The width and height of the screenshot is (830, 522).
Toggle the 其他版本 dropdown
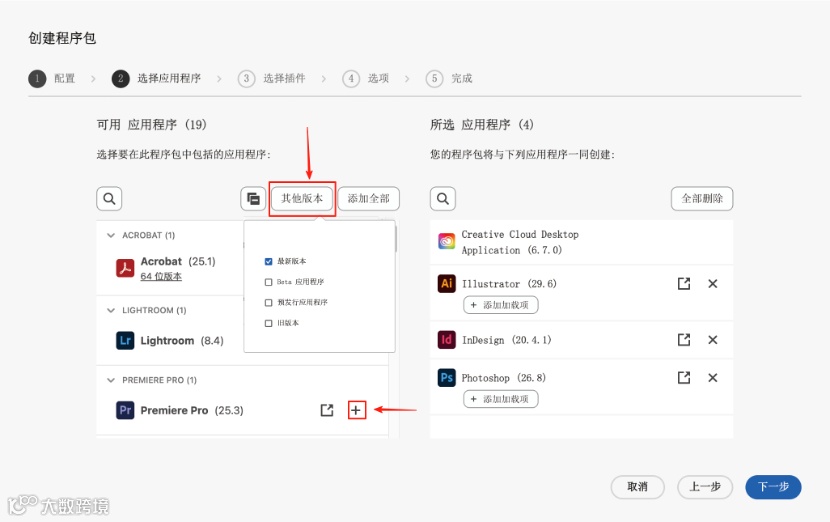click(302, 199)
